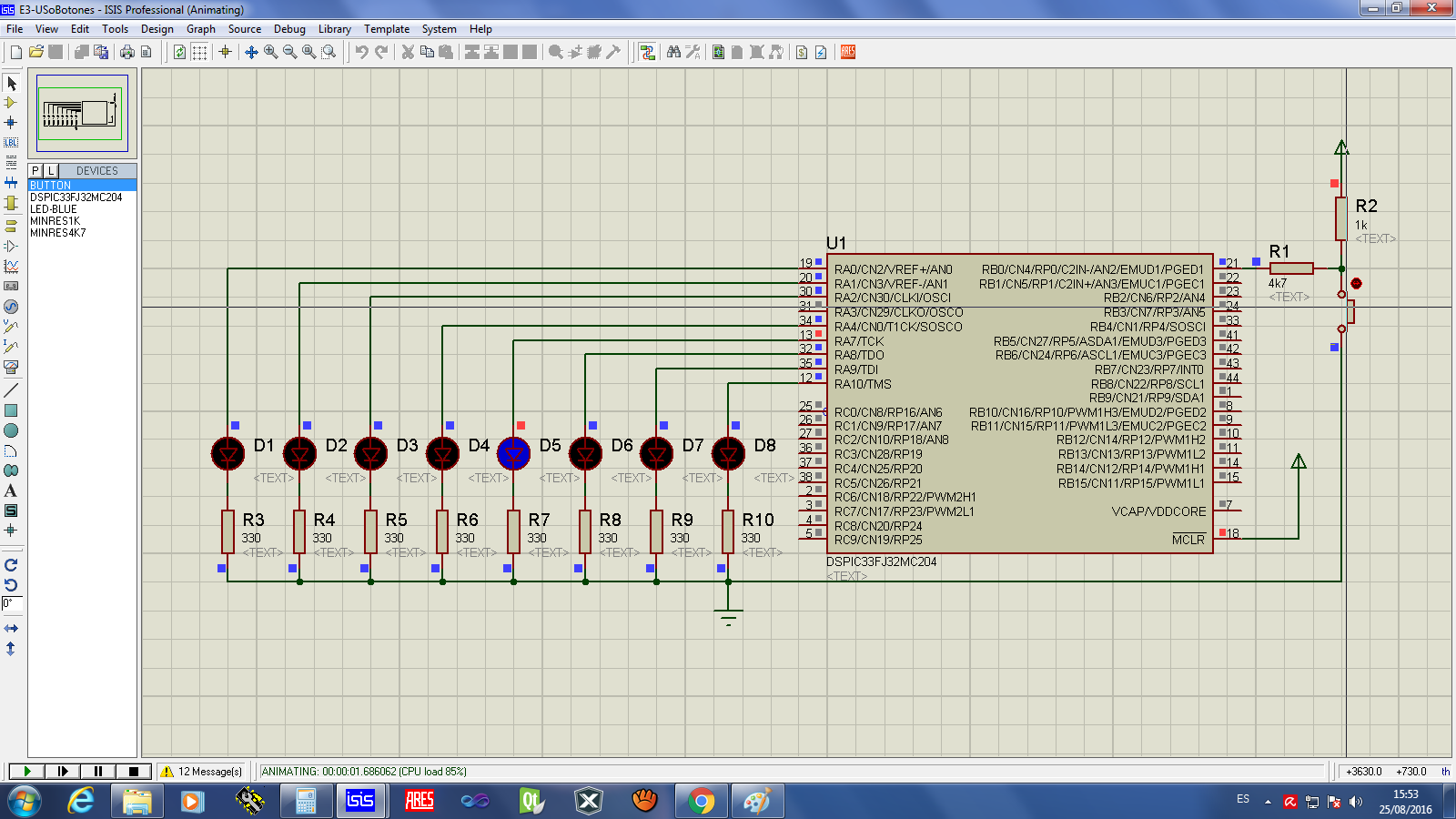Open terminals mode
Viewport: 1456px width, 819px height.
11,225
